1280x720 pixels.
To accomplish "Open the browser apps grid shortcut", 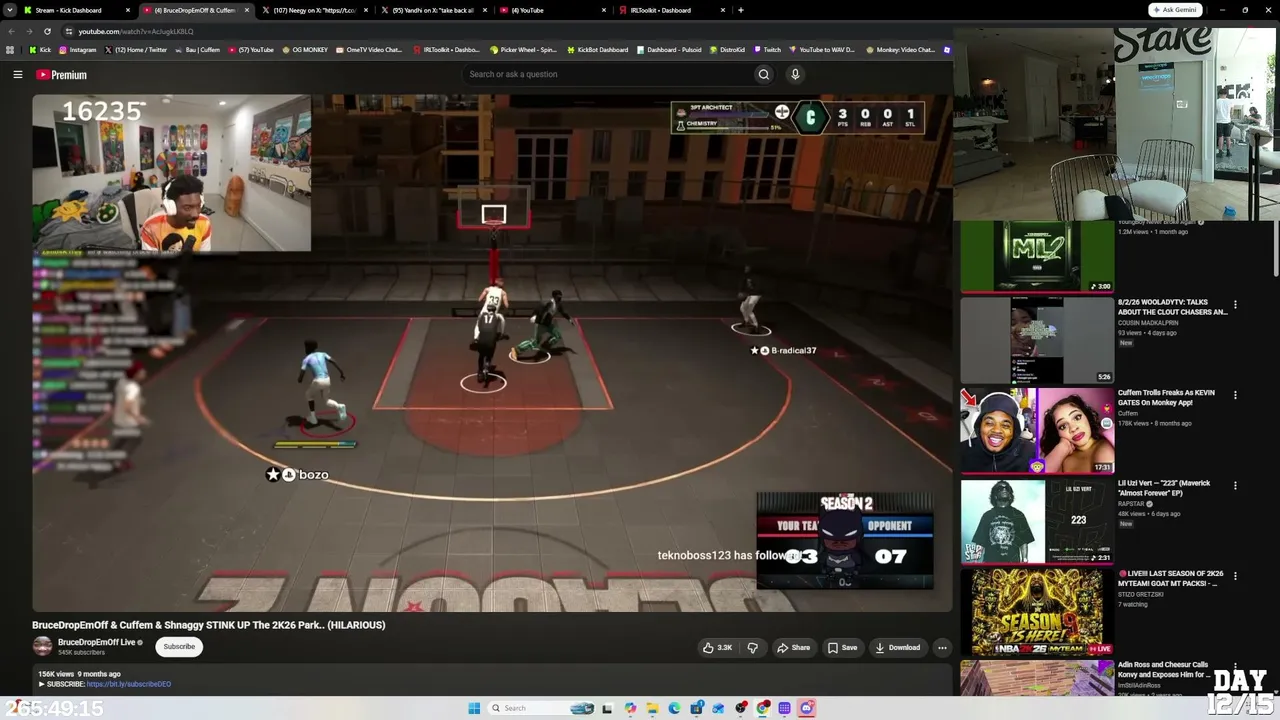I will coord(11,50).
